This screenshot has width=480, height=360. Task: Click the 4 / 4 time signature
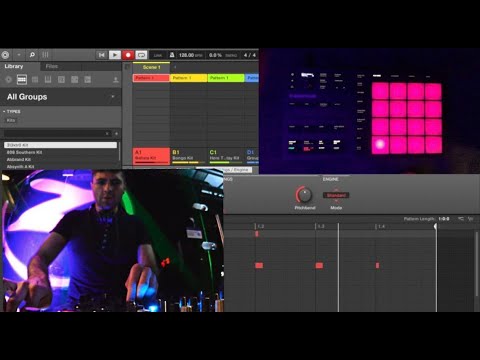point(250,55)
